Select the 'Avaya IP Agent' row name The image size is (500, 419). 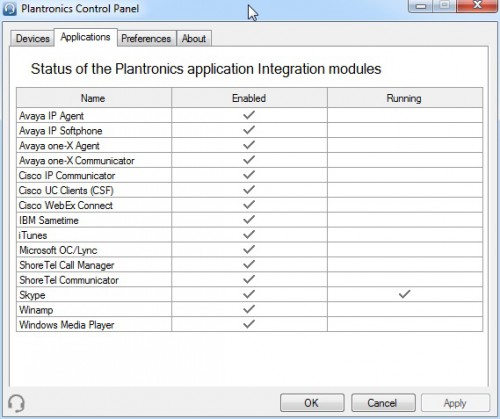51,116
